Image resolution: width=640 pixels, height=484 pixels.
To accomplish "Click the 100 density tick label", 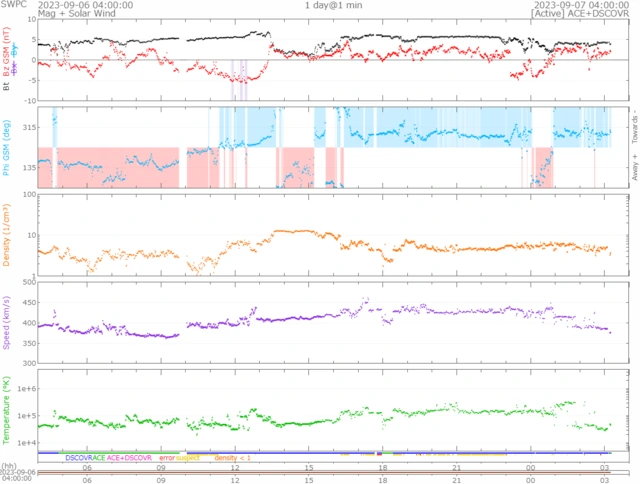I will (29, 195).
